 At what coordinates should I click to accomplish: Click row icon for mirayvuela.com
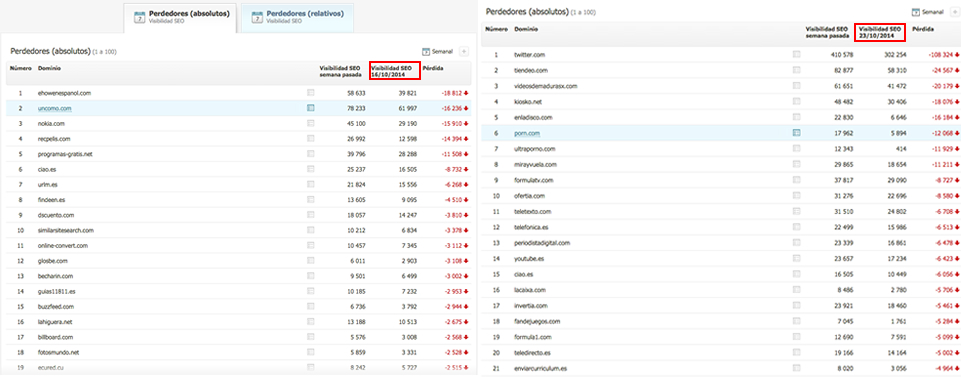[x=796, y=164]
